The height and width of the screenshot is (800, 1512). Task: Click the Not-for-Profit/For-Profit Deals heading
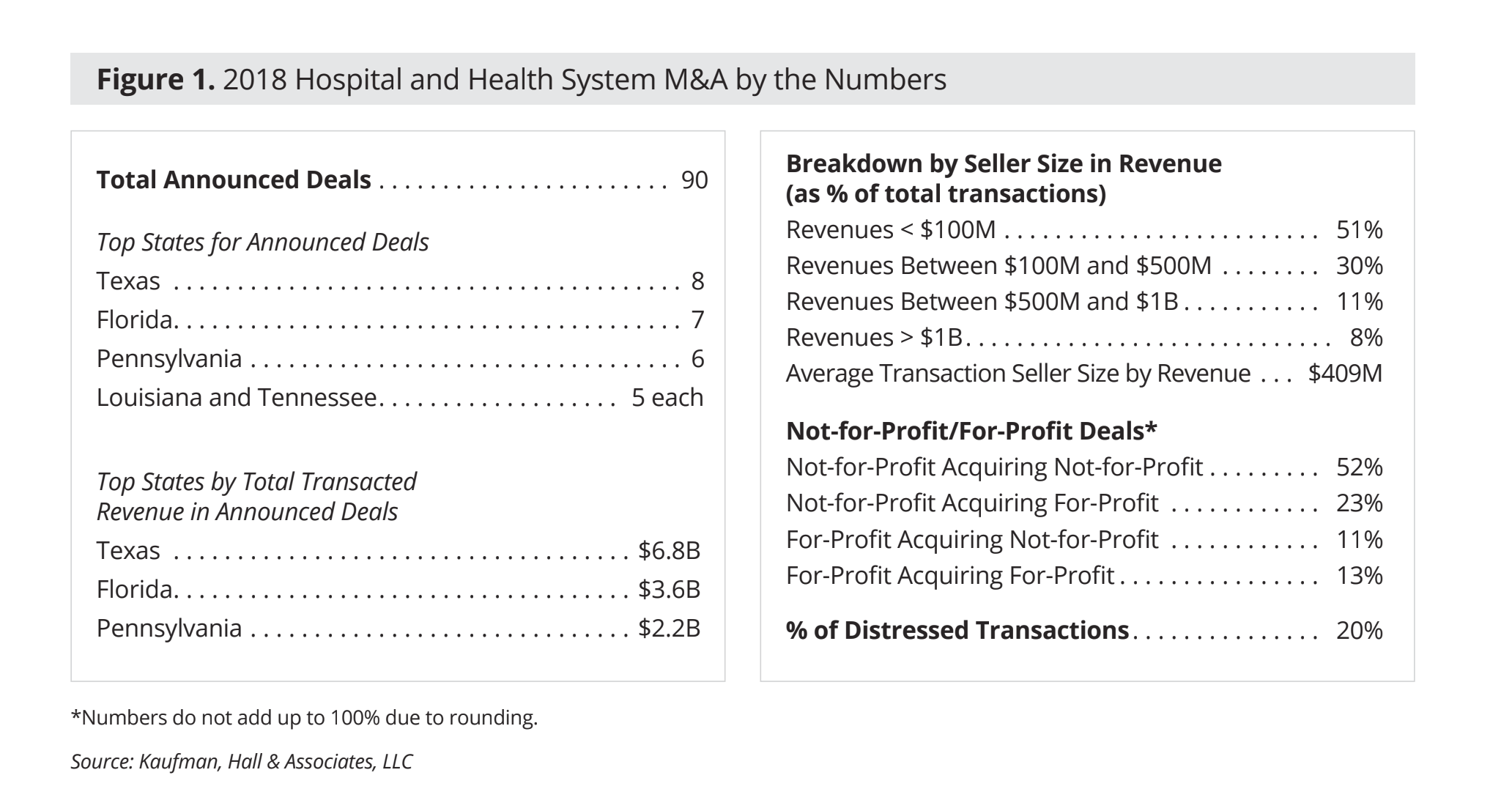[971, 432]
